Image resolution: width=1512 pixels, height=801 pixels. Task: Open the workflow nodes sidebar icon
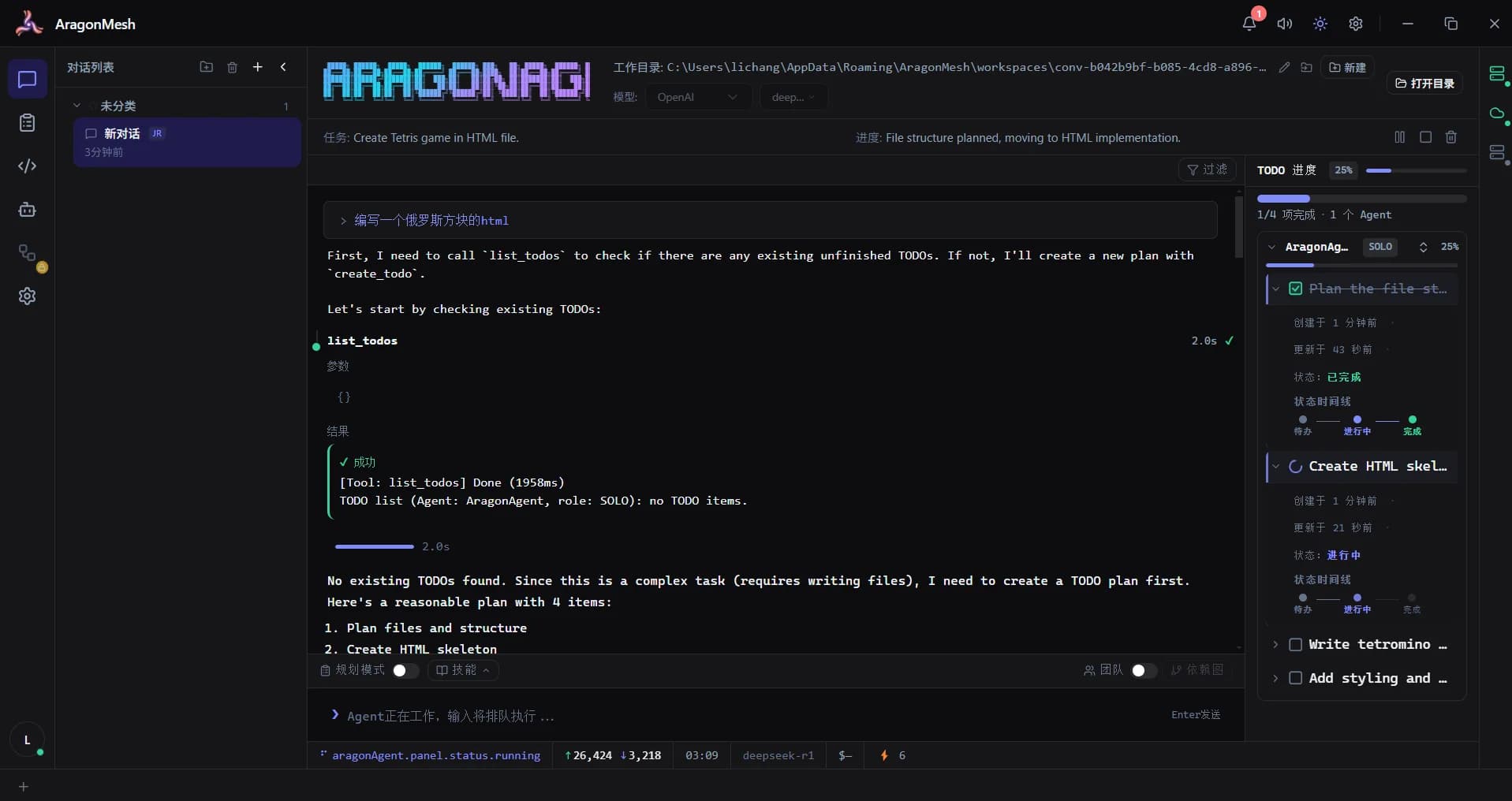pyautogui.click(x=27, y=253)
